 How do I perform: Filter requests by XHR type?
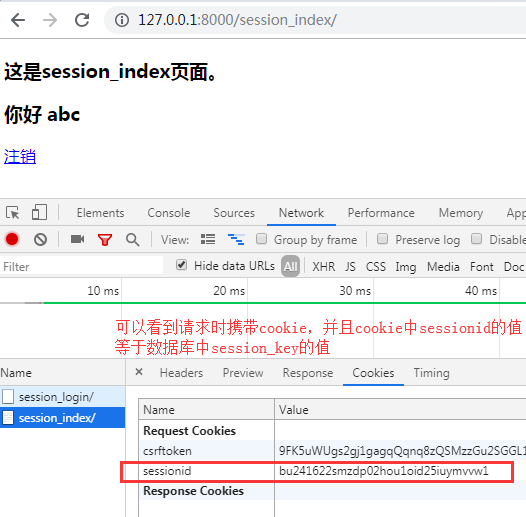[323, 267]
